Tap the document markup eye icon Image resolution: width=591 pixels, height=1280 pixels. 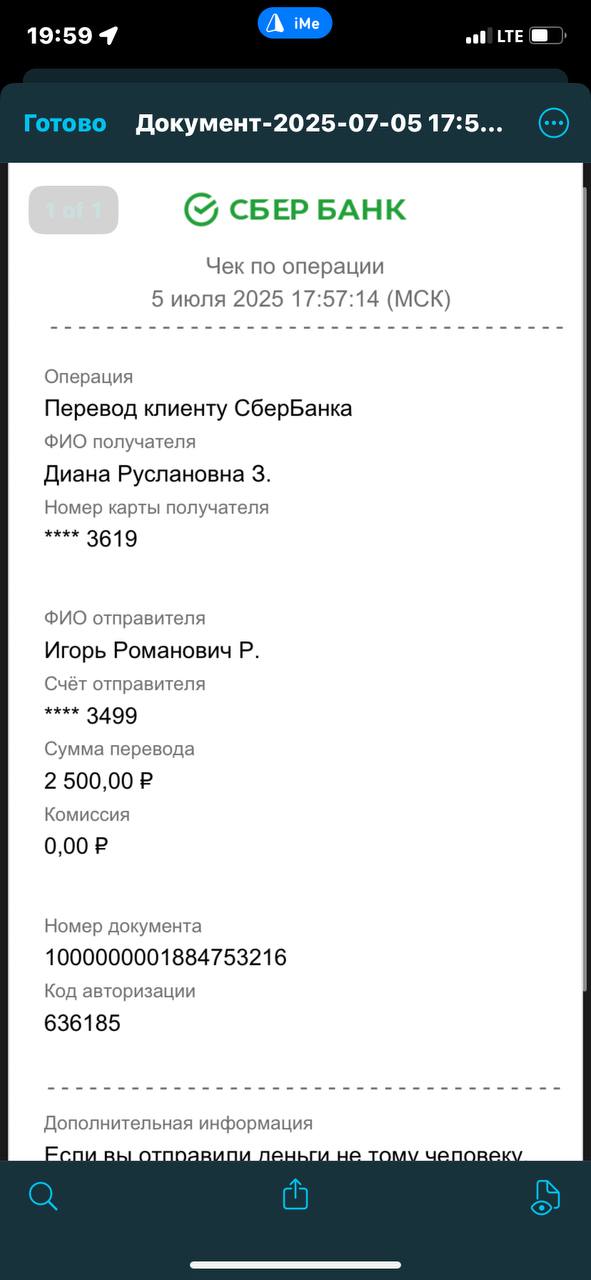[546, 1197]
